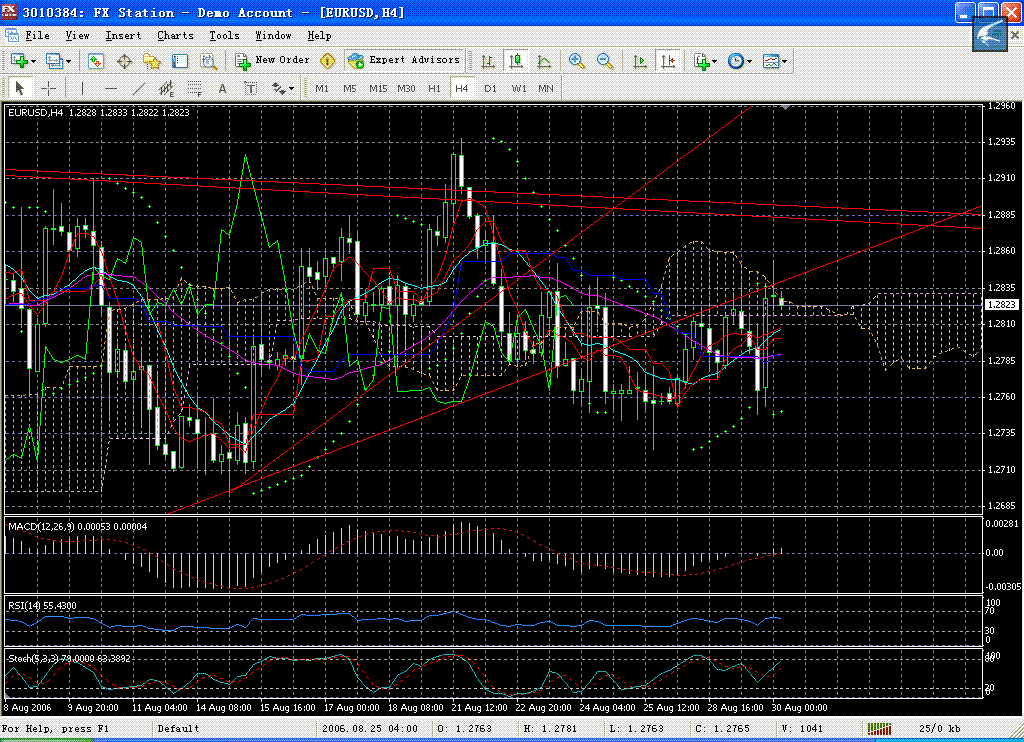Switch timeframe to D1
1024x742 pixels.
click(x=490, y=88)
